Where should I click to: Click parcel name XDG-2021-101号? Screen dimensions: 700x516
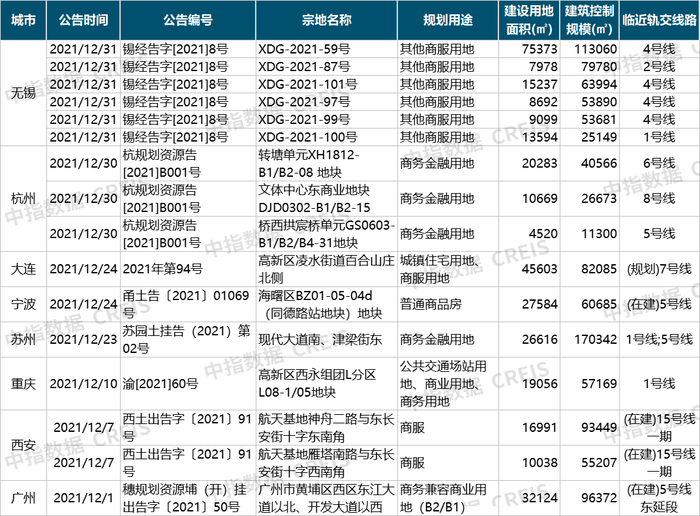point(308,84)
